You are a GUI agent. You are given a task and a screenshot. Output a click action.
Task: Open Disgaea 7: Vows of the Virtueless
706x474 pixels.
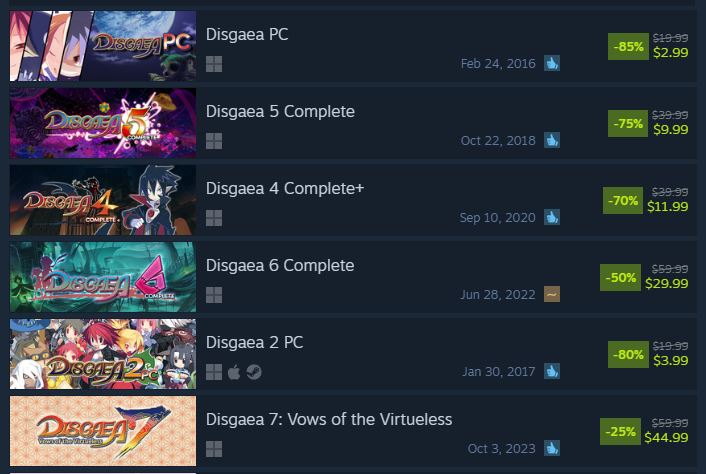[329, 420]
